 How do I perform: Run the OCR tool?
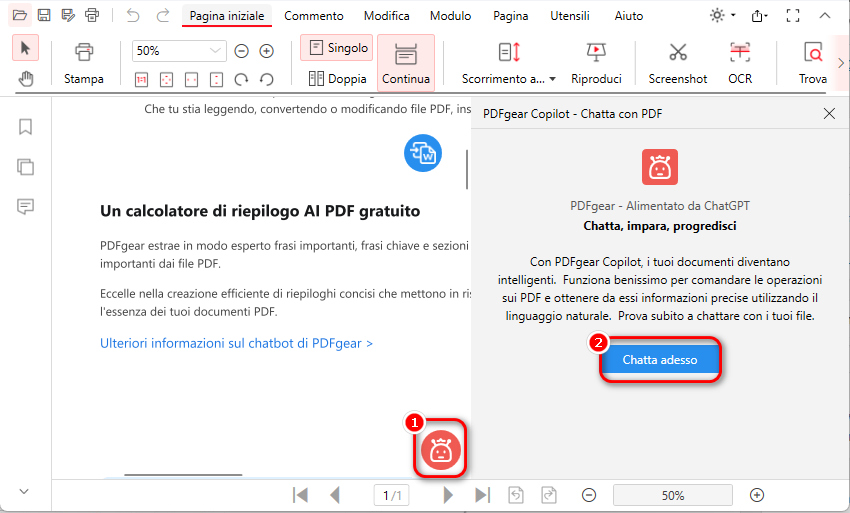740,63
